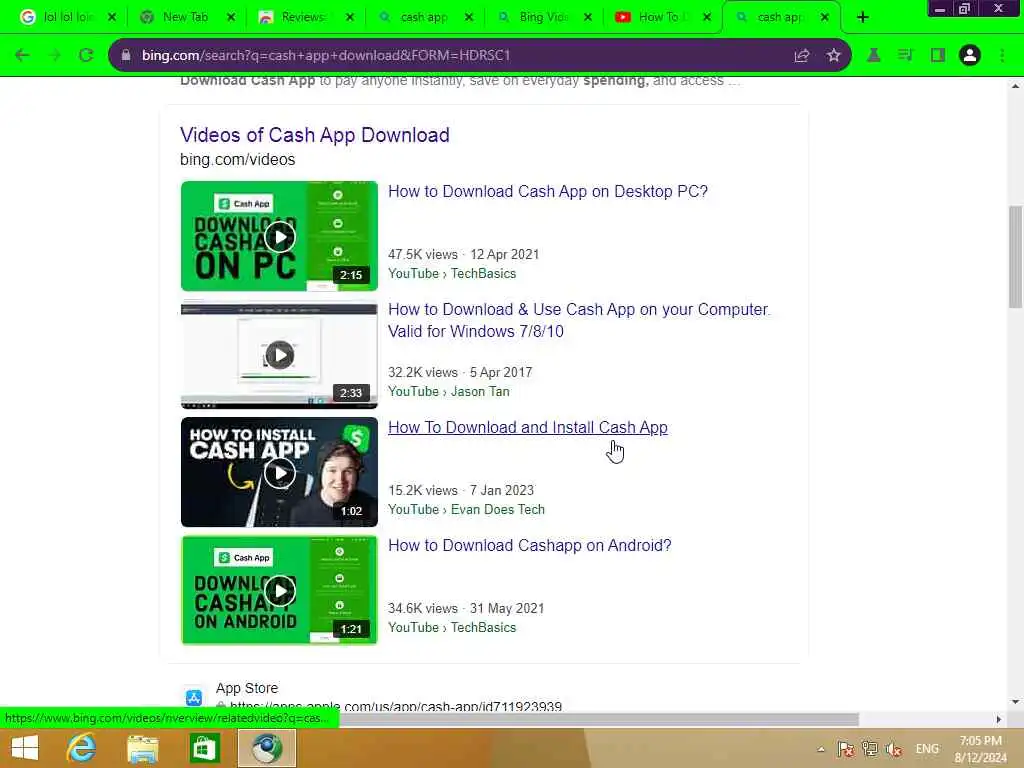Click the horizontal scrollbar thumb

599,719
